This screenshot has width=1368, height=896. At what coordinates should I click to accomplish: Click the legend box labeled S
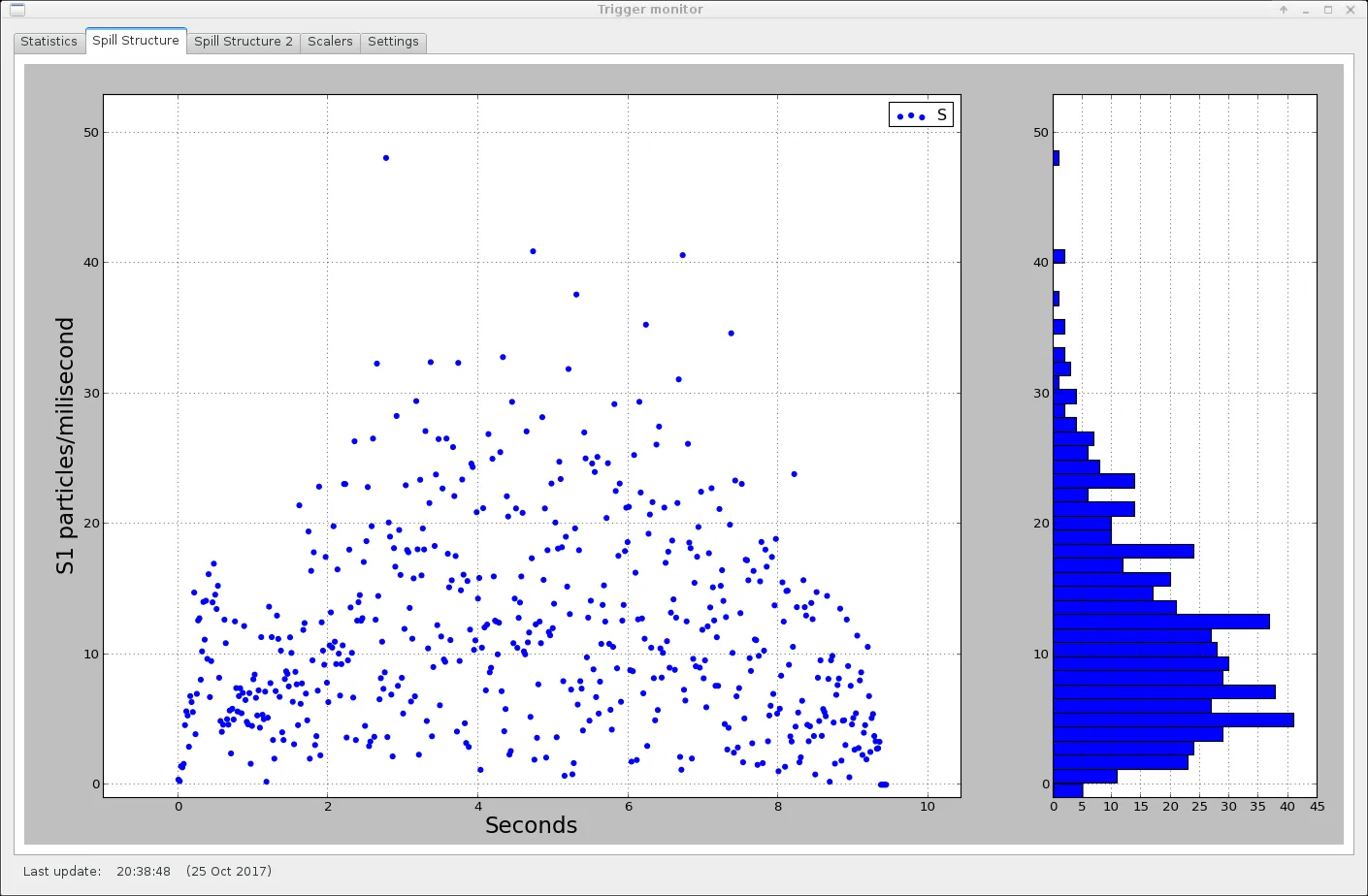click(x=921, y=115)
